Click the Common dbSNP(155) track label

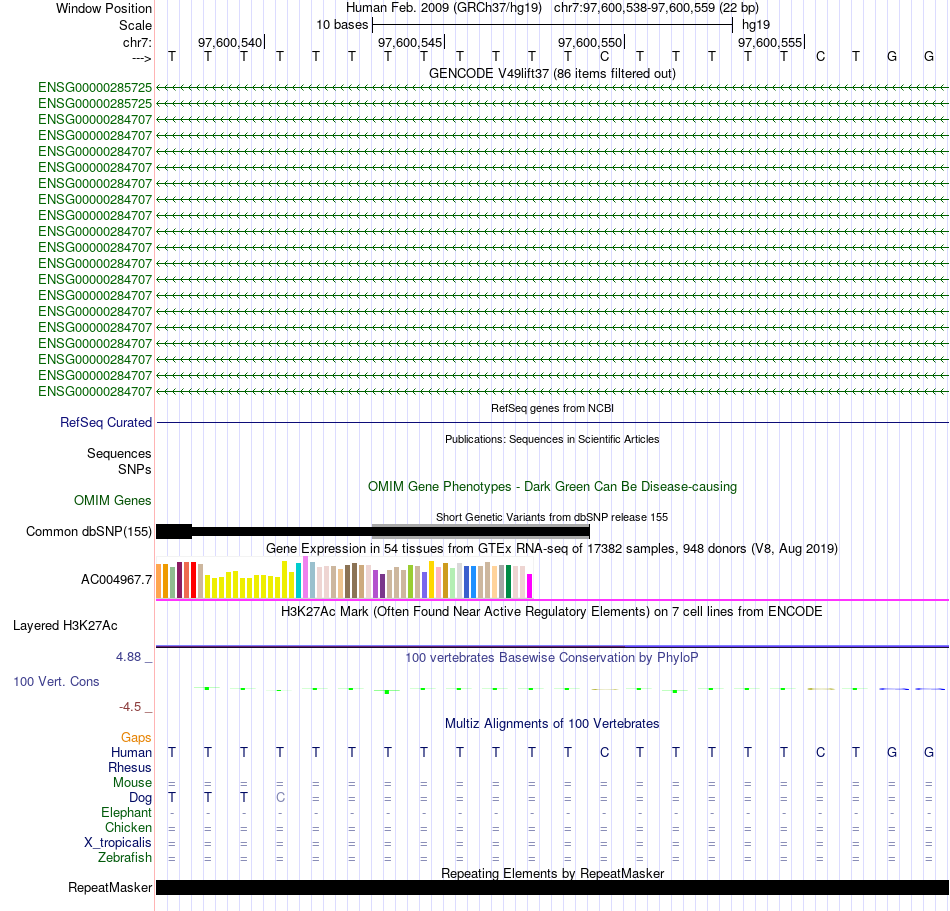88,531
